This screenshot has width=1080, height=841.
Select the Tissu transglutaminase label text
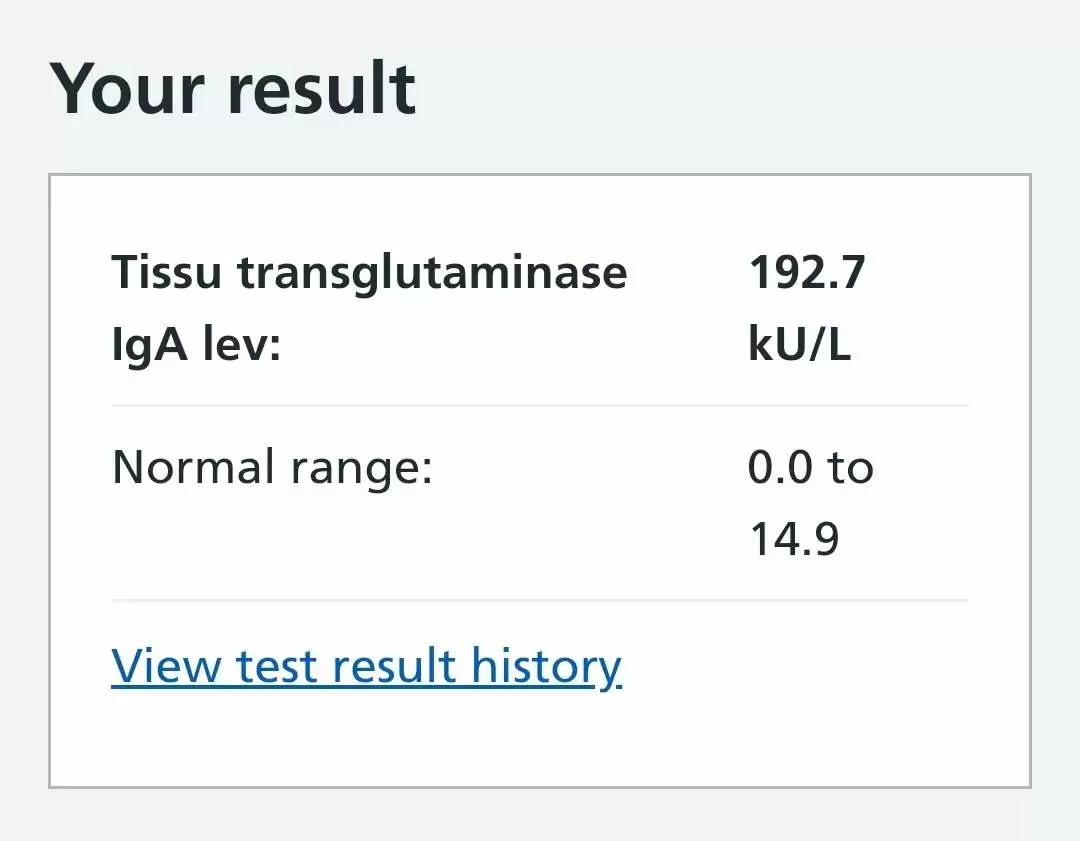[369, 273]
